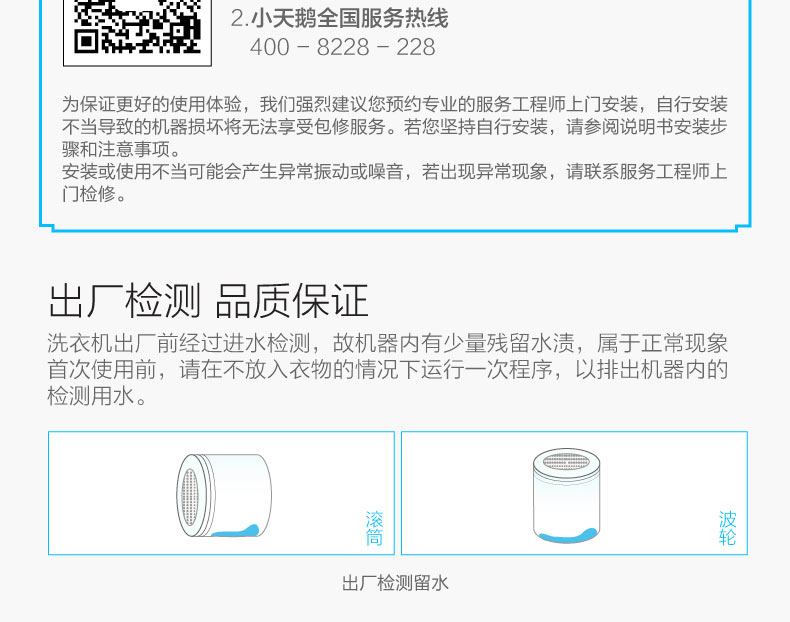Click the blue water pool in drum image

click(235, 531)
